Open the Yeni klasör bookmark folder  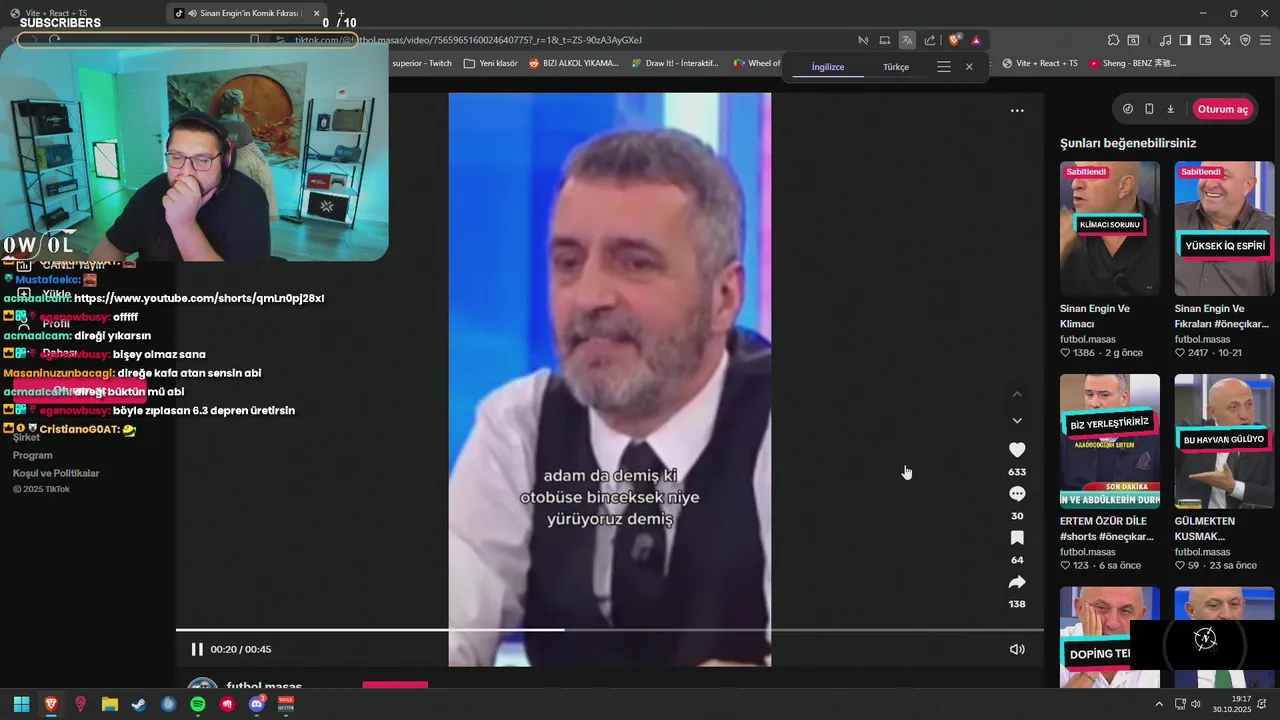[490, 63]
